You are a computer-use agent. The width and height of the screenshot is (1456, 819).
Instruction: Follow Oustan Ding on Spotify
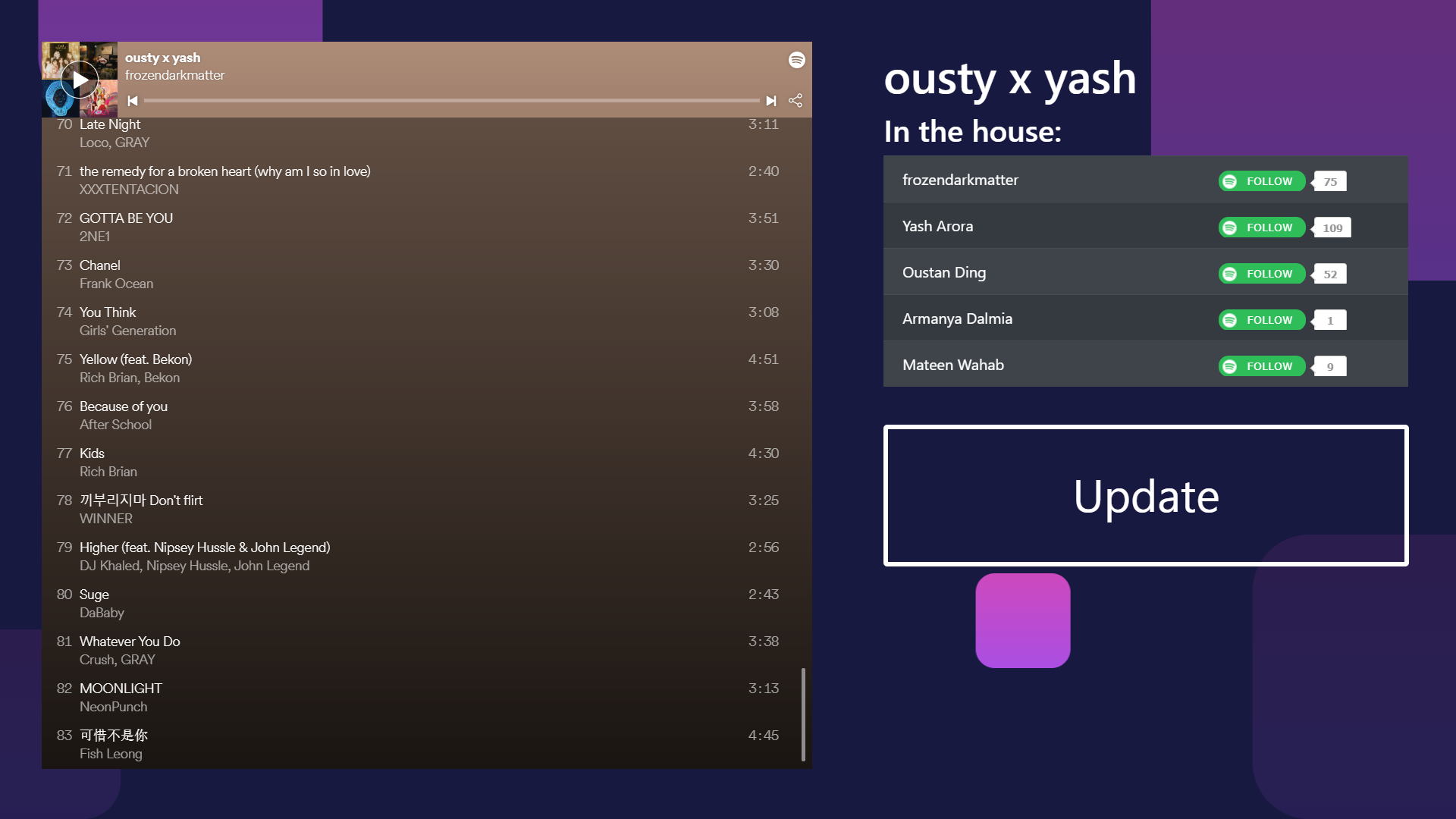click(1261, 274)
